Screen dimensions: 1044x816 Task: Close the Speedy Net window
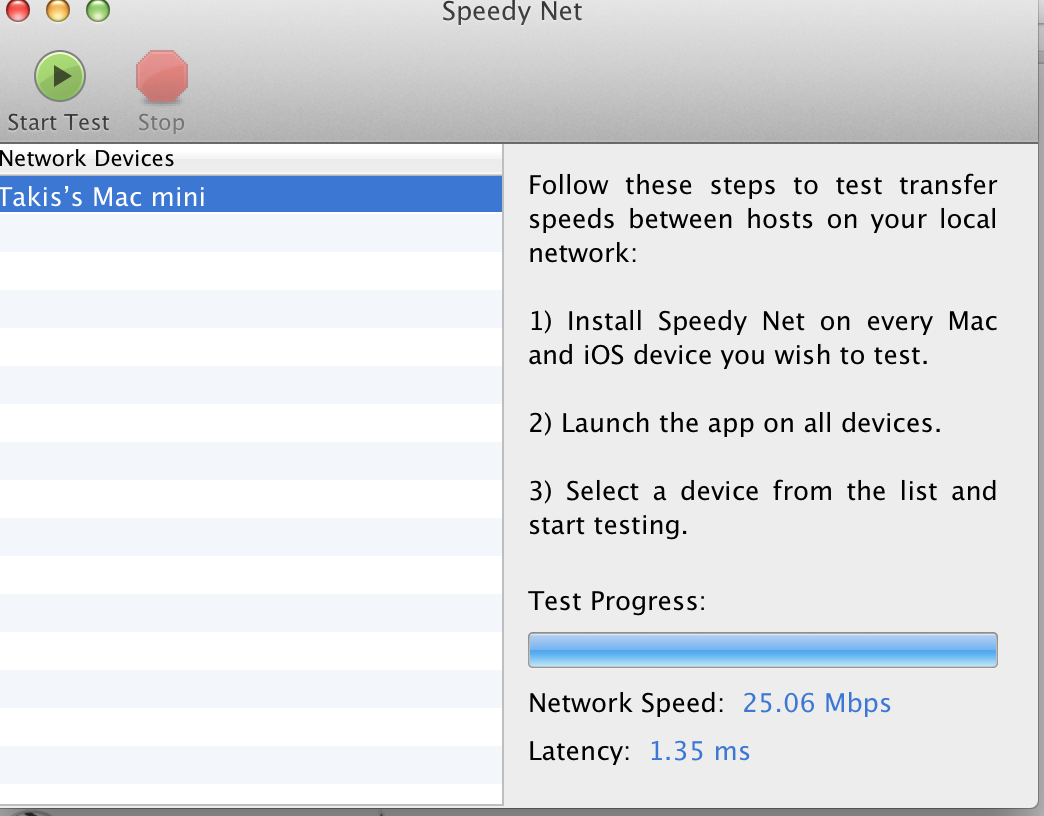(x=18, y=9)
